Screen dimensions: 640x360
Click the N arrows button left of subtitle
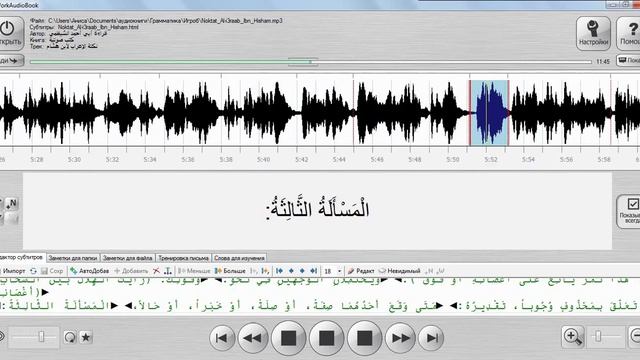(x=11, y=203)
